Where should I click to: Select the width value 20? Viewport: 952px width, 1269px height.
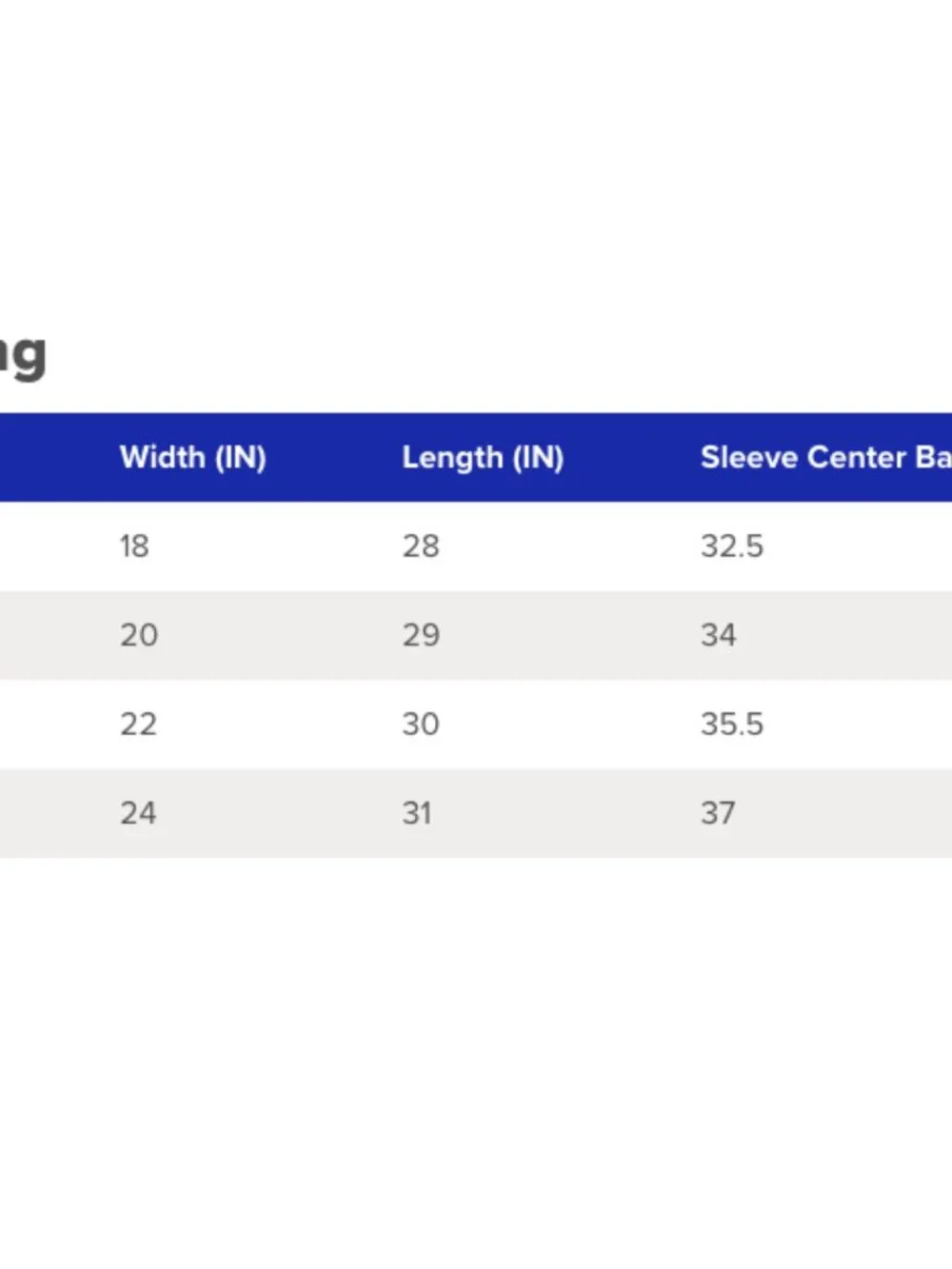pyautogui.click(x=139, y=635)
